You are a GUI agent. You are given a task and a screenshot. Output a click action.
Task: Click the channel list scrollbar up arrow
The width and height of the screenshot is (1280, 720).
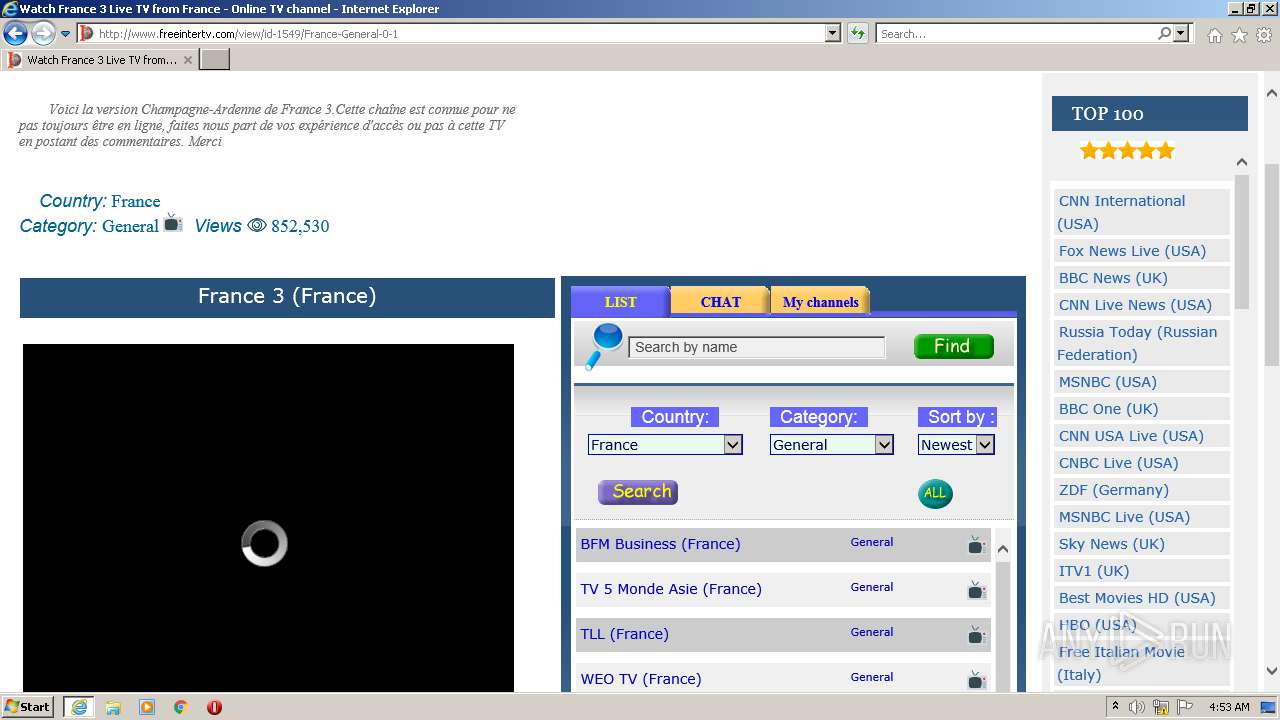(1003, 549)
